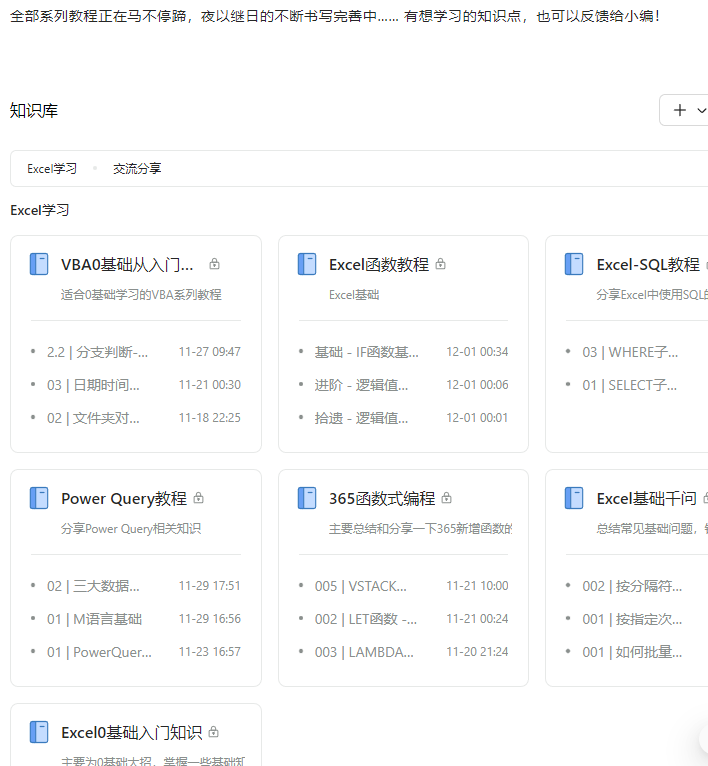Open article 02 | 文件夹对...
The width and height of the screenshot is (708, 766).
(93, 419)
